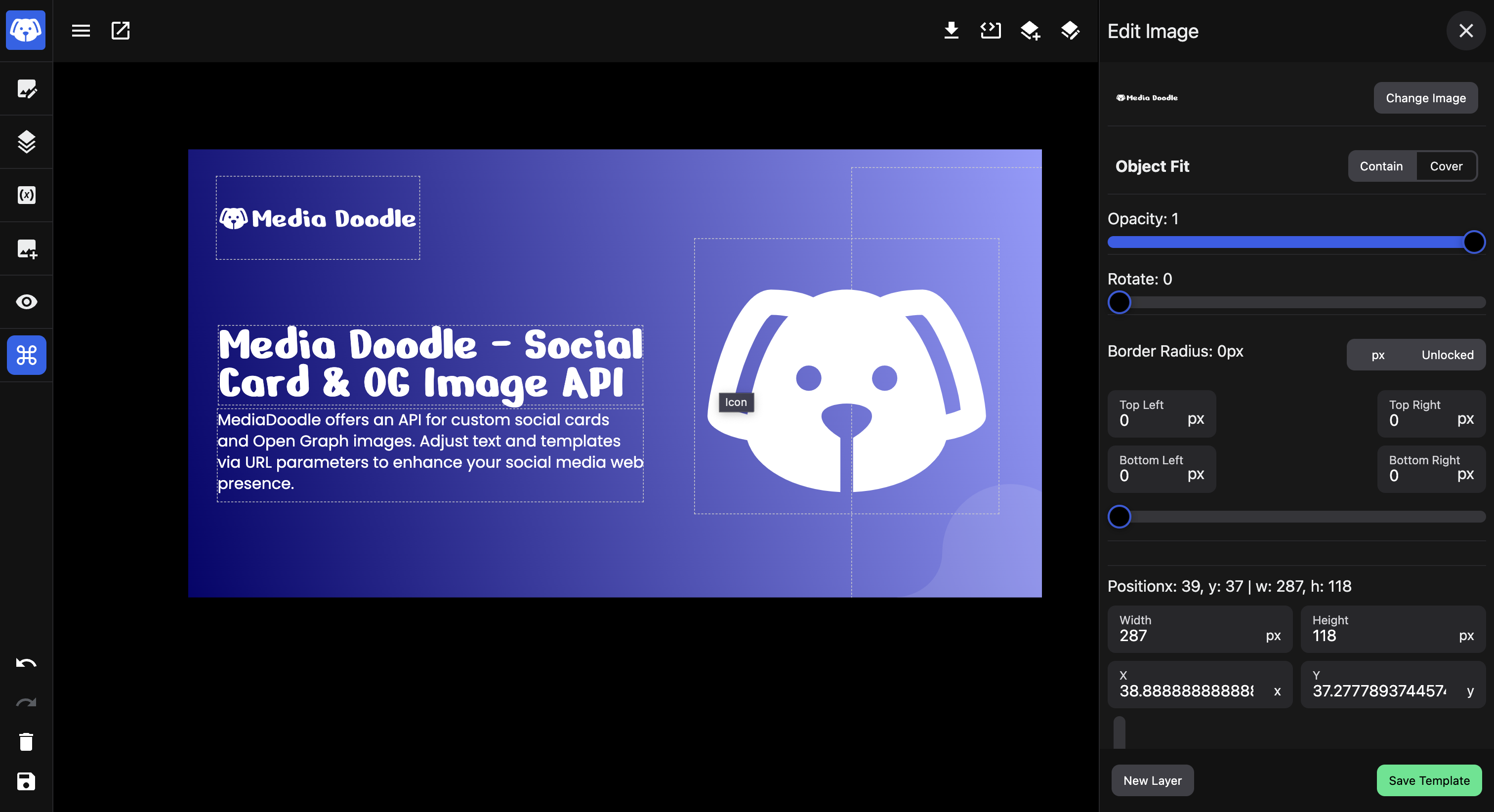This screenshot has width=1494, height=812.
Task: Click the edit layers pencil icon
Action: tap(1070, 30)
